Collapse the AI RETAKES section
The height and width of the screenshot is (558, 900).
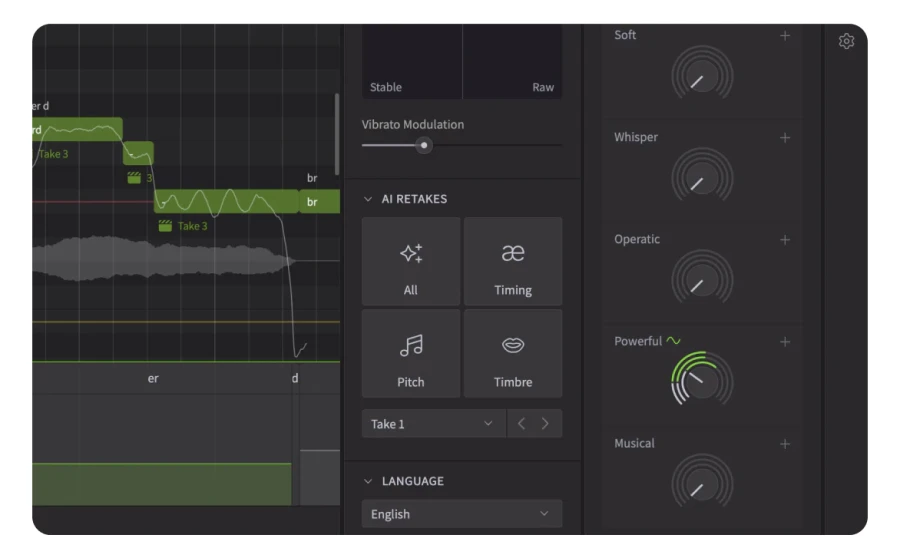368,199
